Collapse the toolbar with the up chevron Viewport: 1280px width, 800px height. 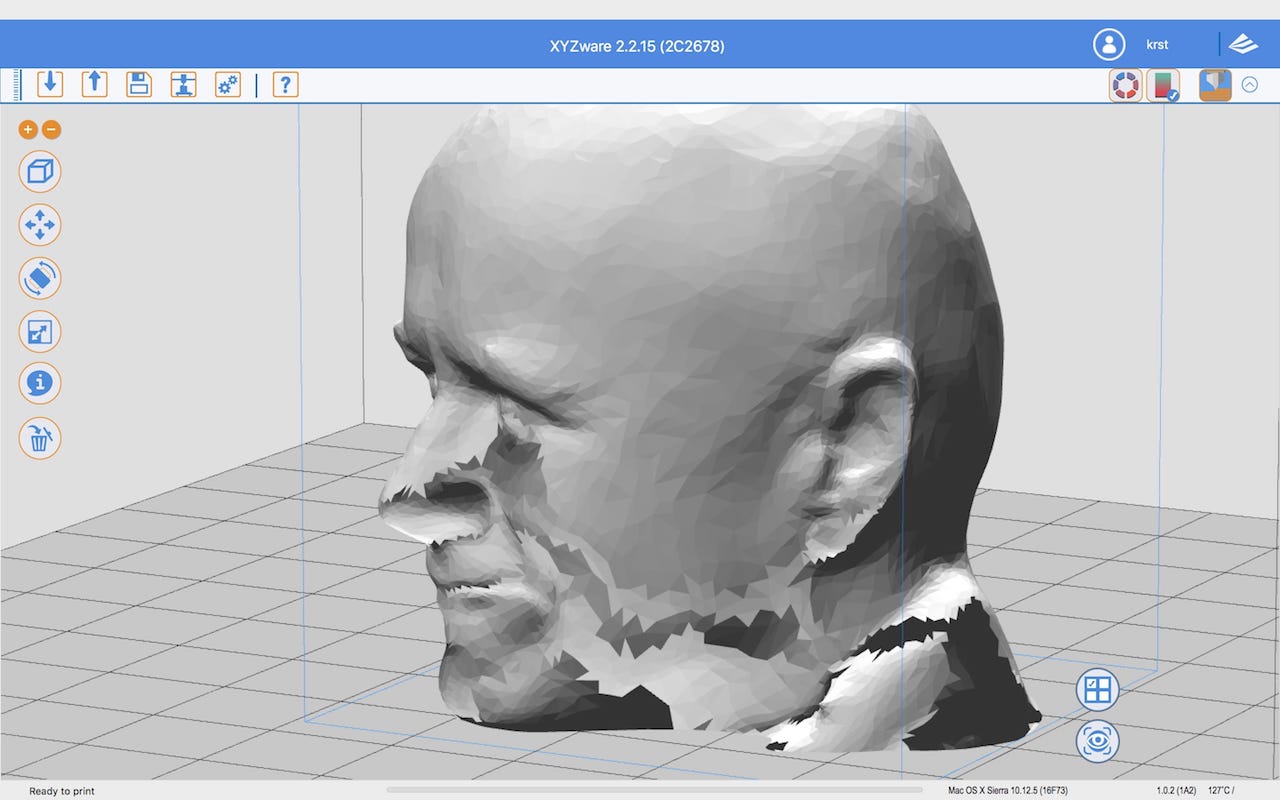[x=1249, y=85]
